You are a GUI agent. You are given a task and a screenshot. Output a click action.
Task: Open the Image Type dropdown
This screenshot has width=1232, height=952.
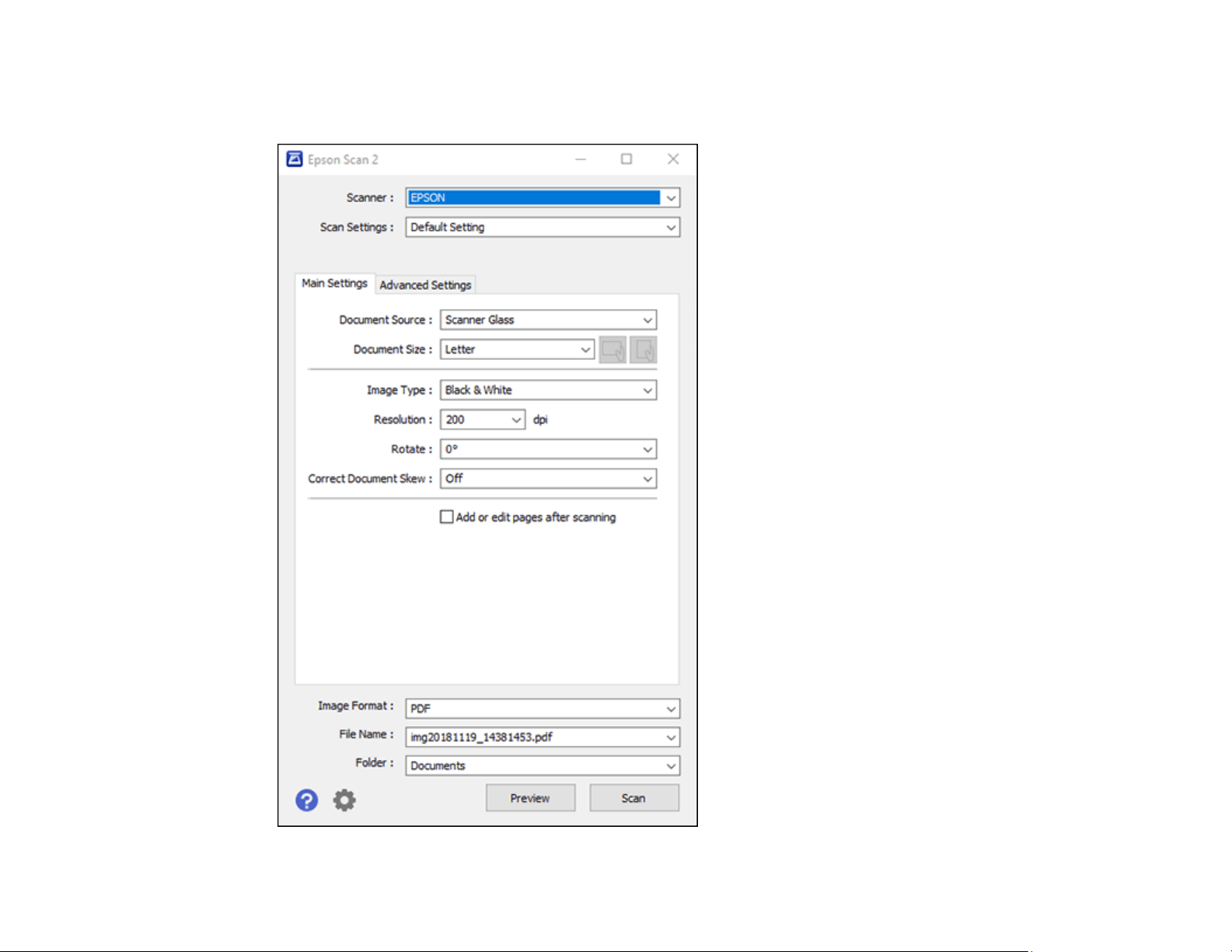(549, 390)
